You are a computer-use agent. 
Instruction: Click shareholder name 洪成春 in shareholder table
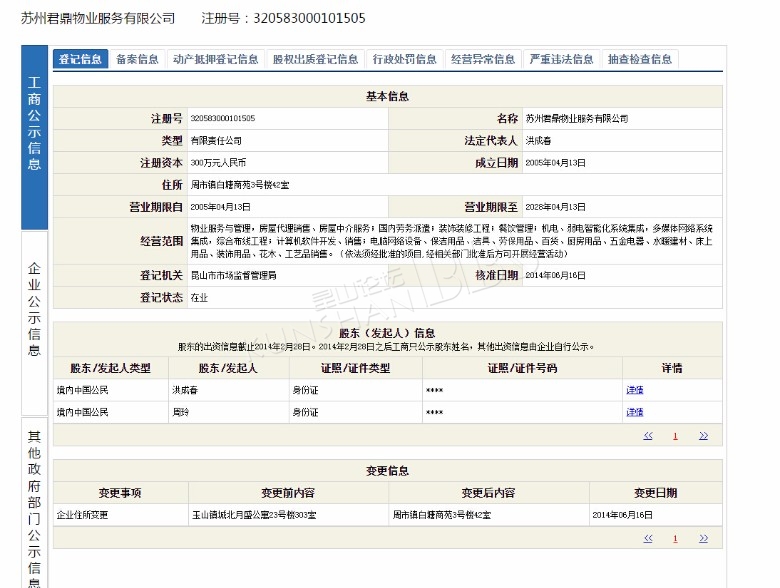coord(185,390)
